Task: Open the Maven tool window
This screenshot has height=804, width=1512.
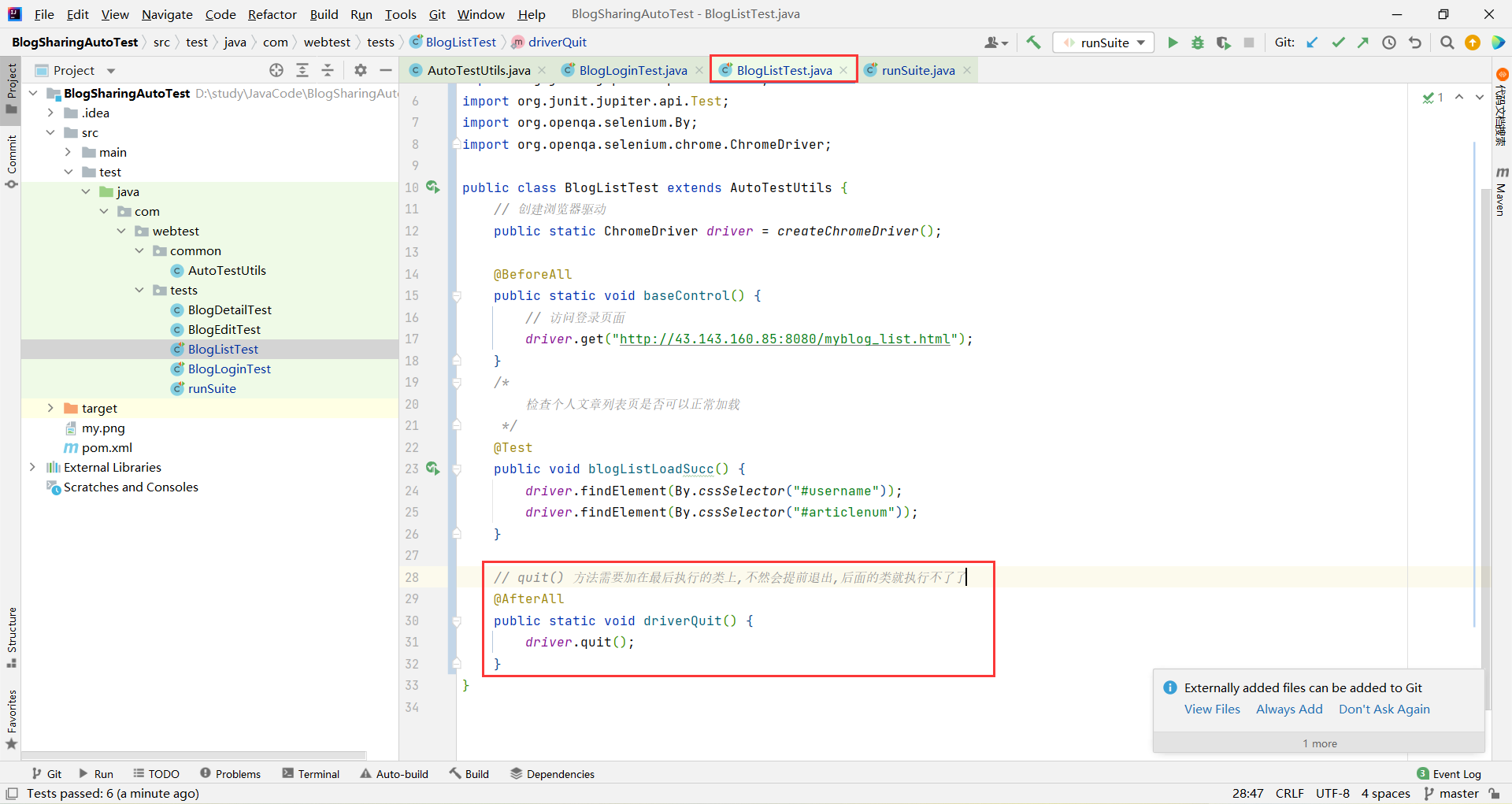Action: [1502, 192]
